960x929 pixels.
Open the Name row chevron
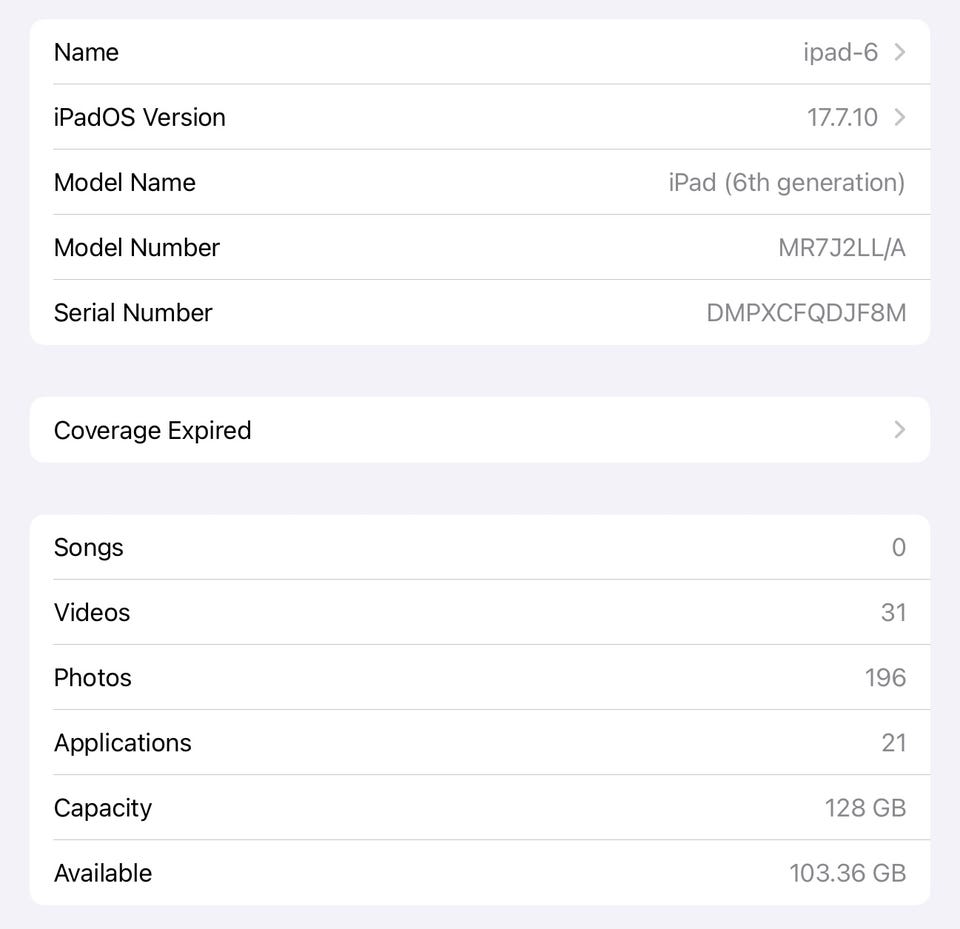pos(899,52)
